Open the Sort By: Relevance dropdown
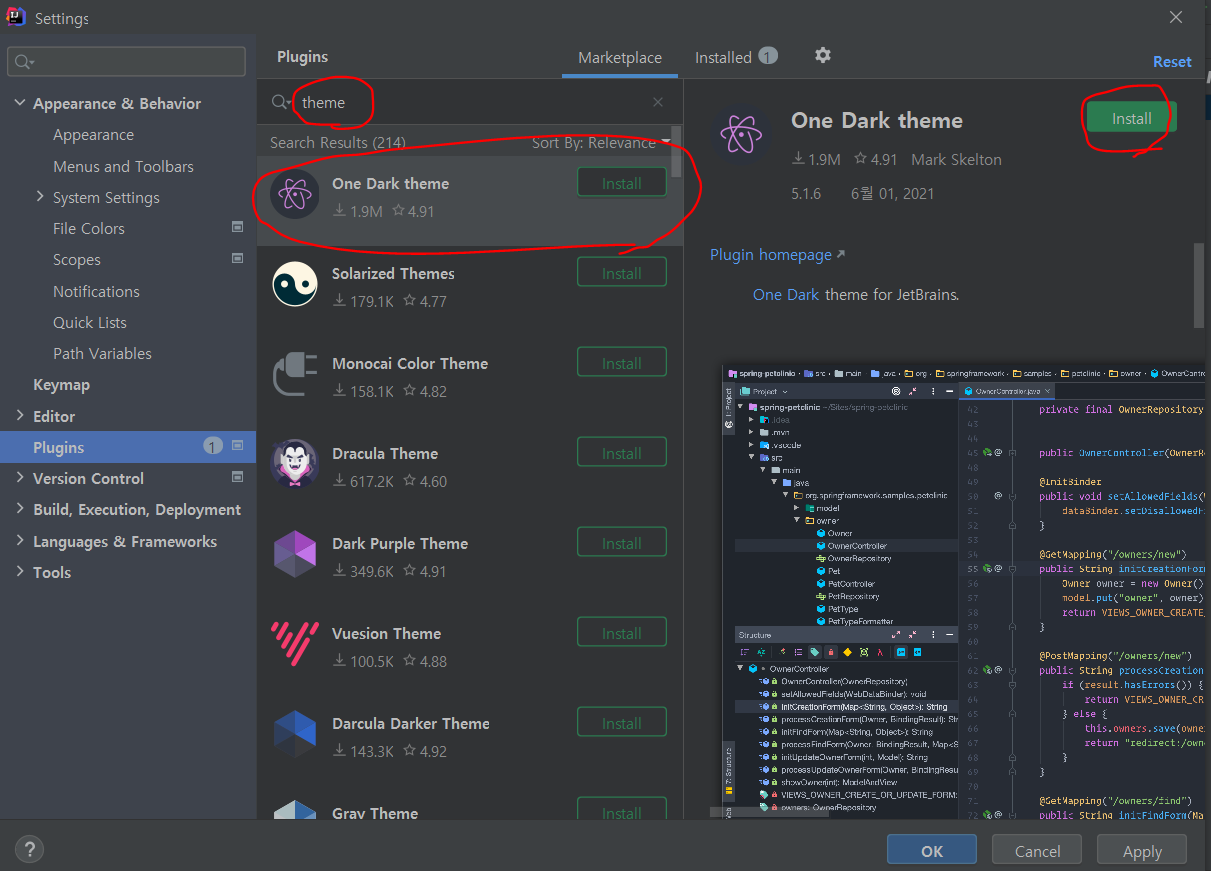 point(601,143)
